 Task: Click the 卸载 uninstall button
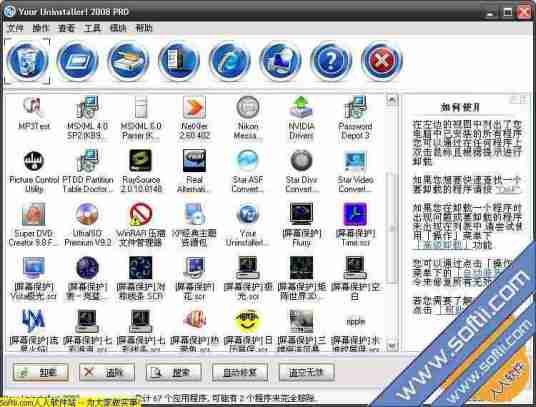coord(41,372)
